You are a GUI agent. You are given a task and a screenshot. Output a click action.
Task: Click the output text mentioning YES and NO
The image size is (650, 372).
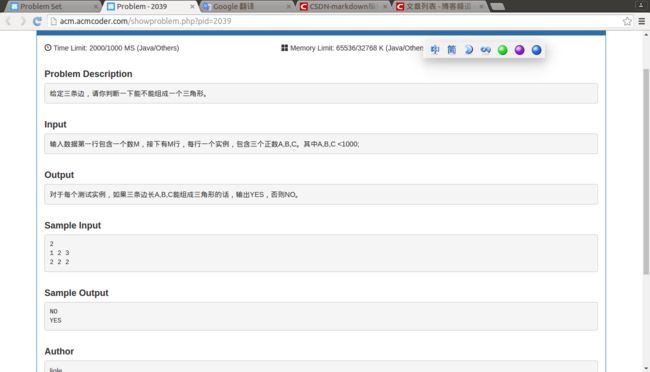pyautogui.click(x=174, y=195)
